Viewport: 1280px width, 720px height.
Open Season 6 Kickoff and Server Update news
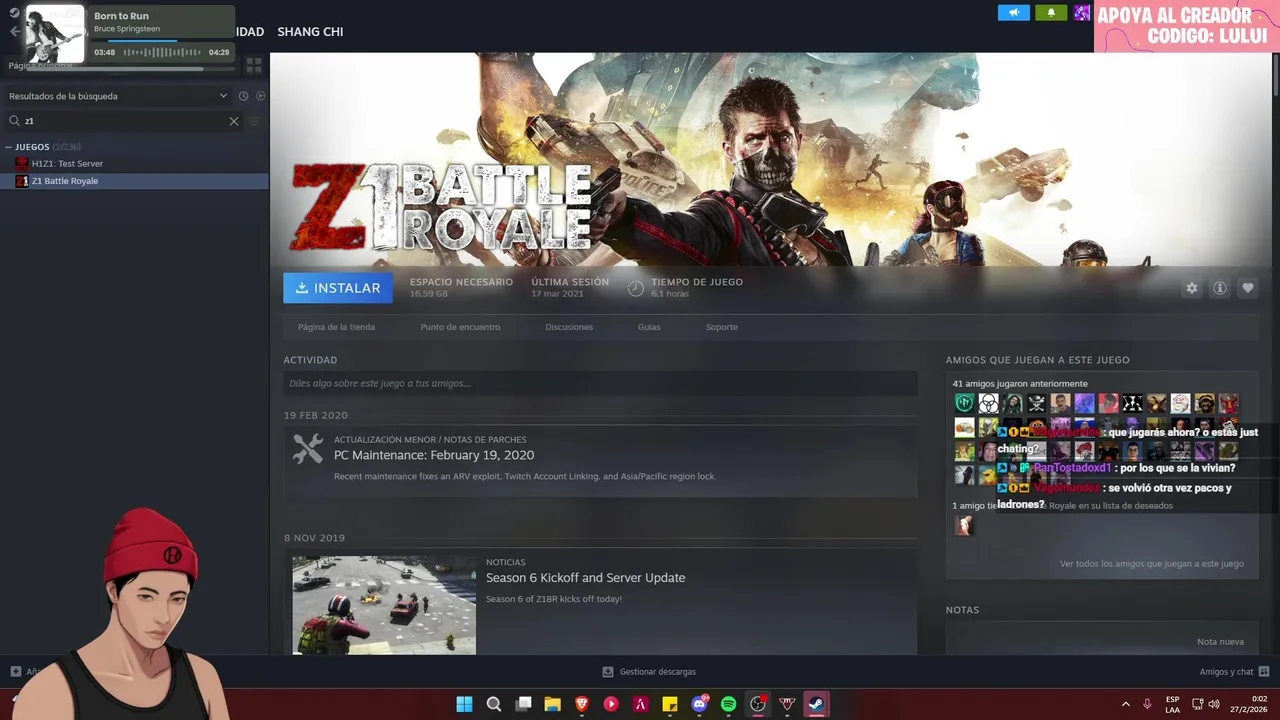click(x=585, y=578)
